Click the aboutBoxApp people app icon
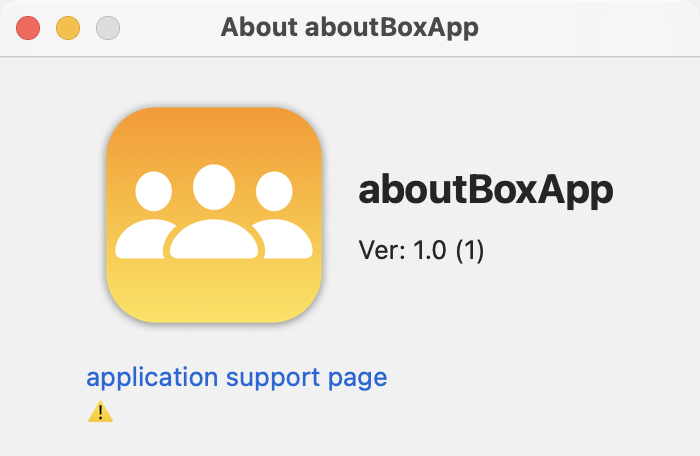Viewport: 700px width, 456px height. (214, 215)
